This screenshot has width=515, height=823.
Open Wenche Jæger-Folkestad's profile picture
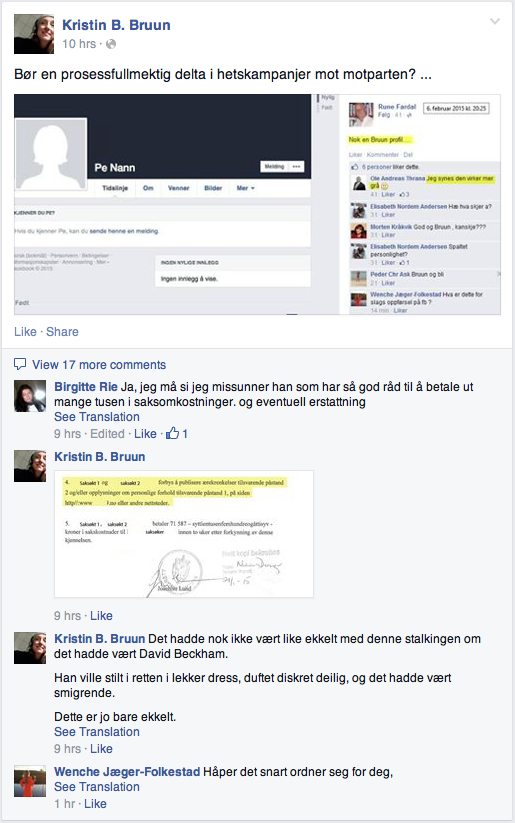tap(30, 782)
